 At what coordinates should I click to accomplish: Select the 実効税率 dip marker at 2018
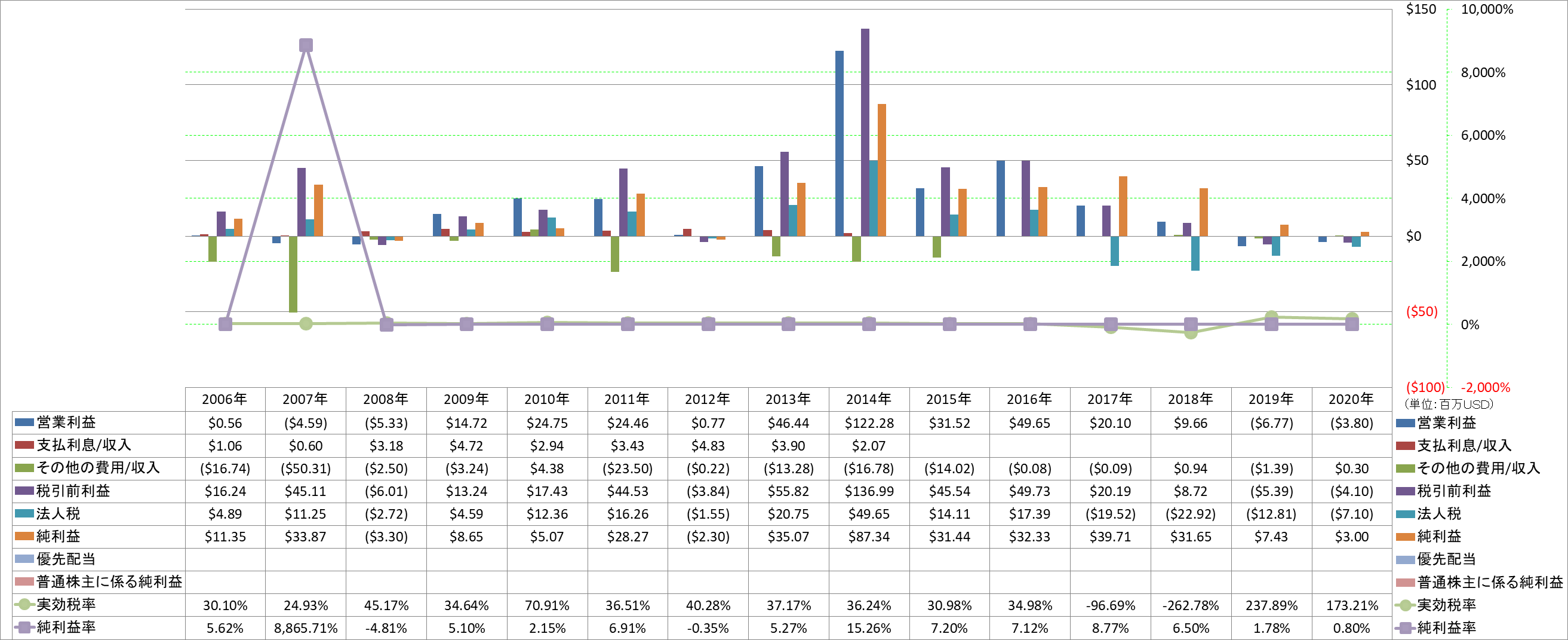pos(1191,332)
